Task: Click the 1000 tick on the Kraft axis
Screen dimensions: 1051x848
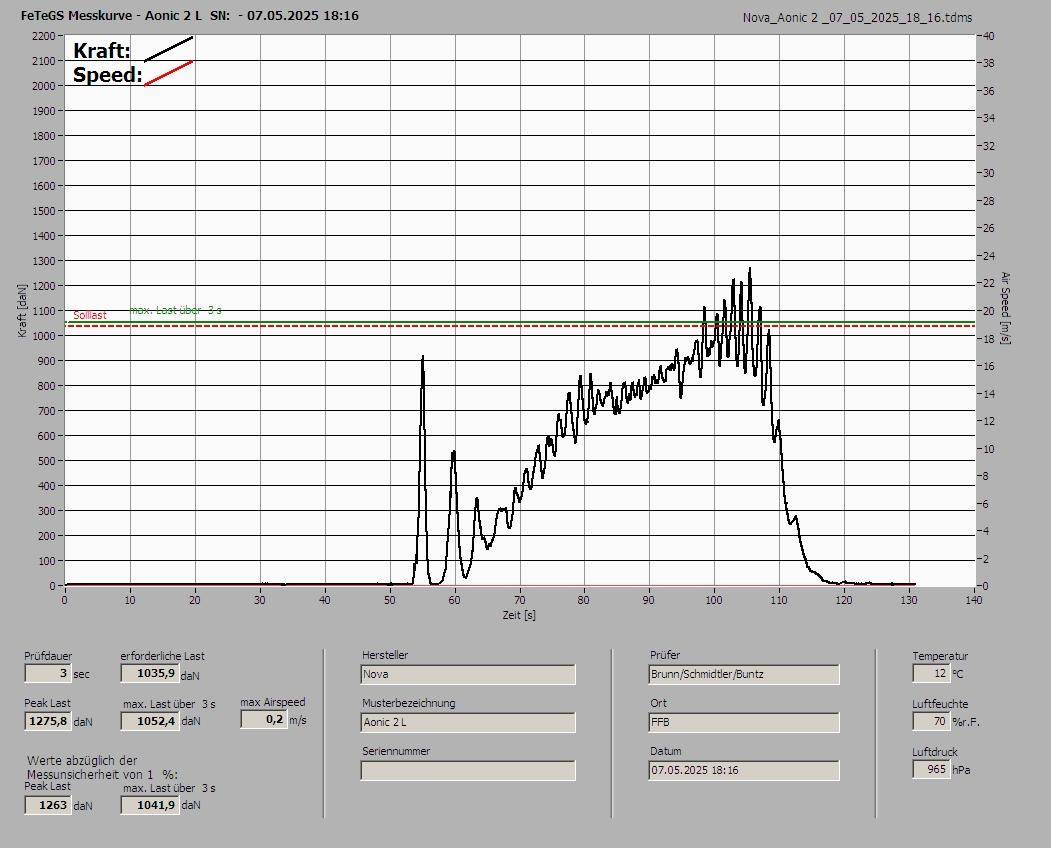Action: (x=44, y=336)
